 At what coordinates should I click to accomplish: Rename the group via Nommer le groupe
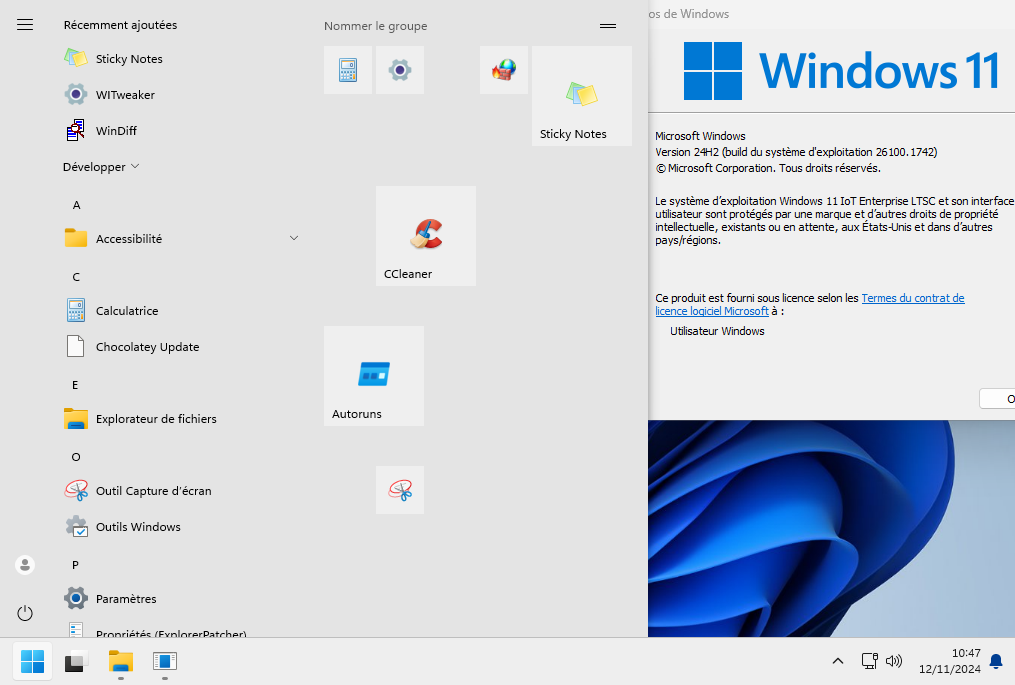[375, 26]
